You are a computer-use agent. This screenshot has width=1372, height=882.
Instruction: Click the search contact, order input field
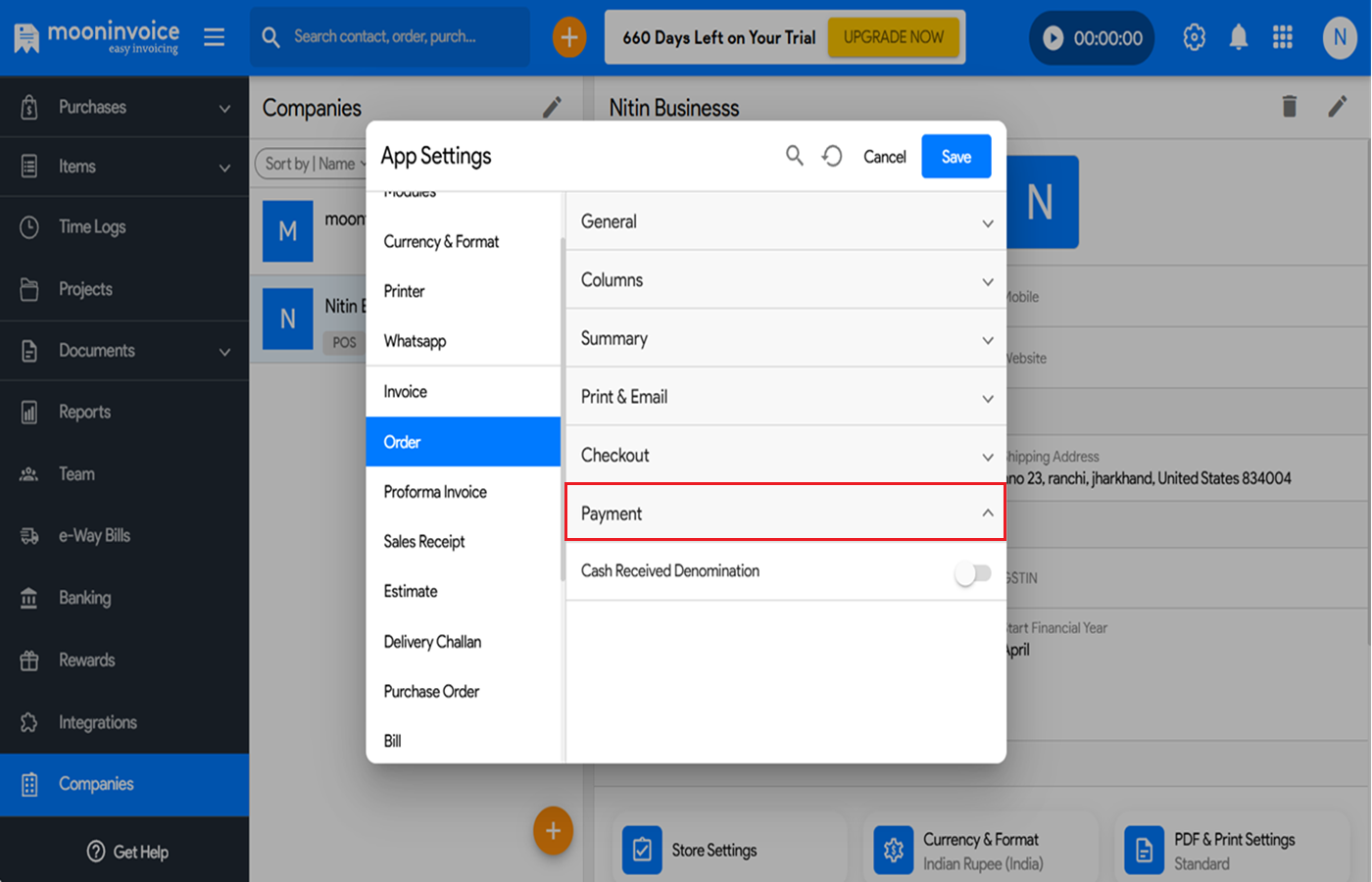click(x=390, y=37)
